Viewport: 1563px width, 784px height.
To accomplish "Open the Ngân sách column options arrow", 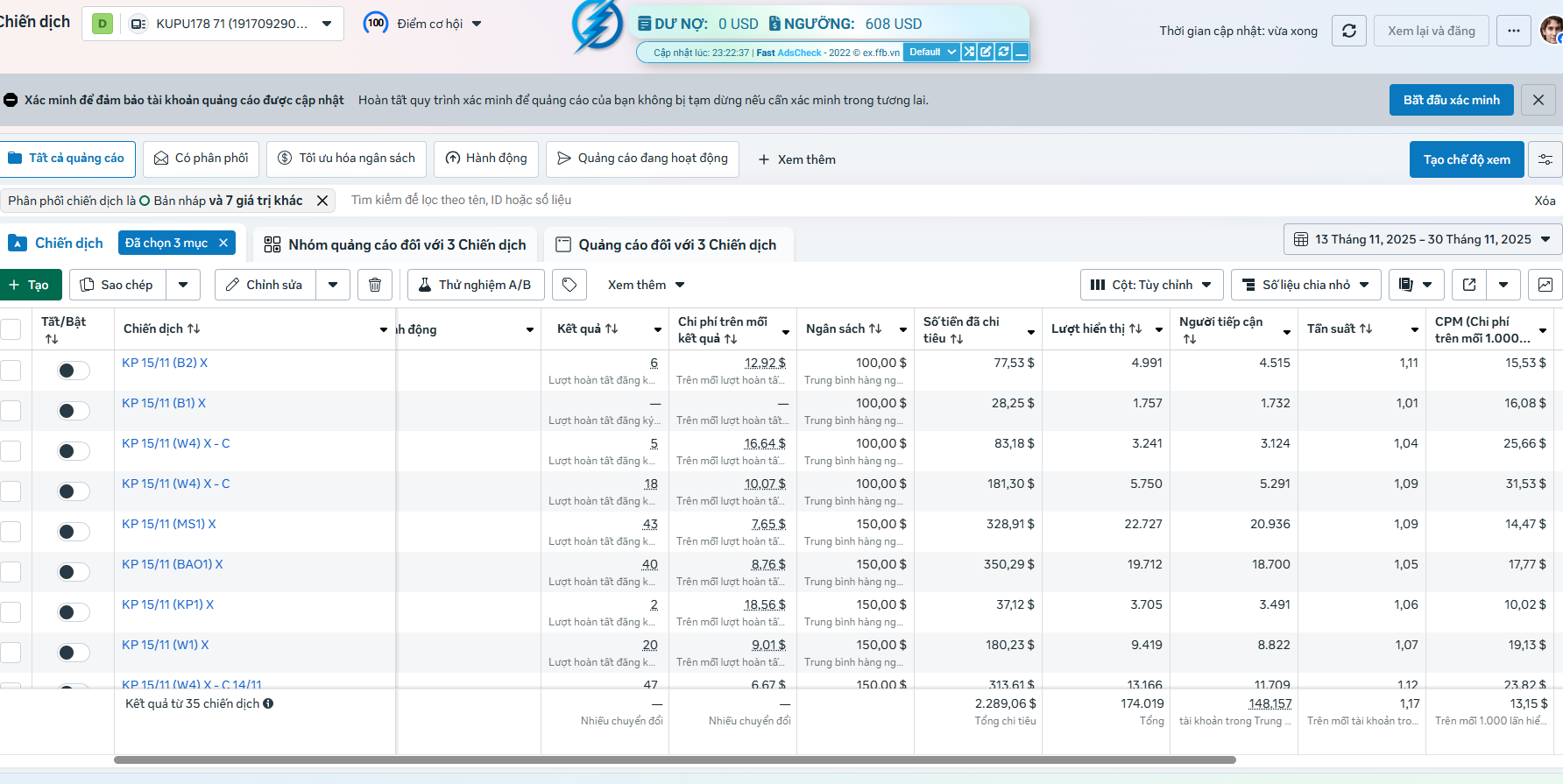I will pyautogui.click(x=903, y=329).
